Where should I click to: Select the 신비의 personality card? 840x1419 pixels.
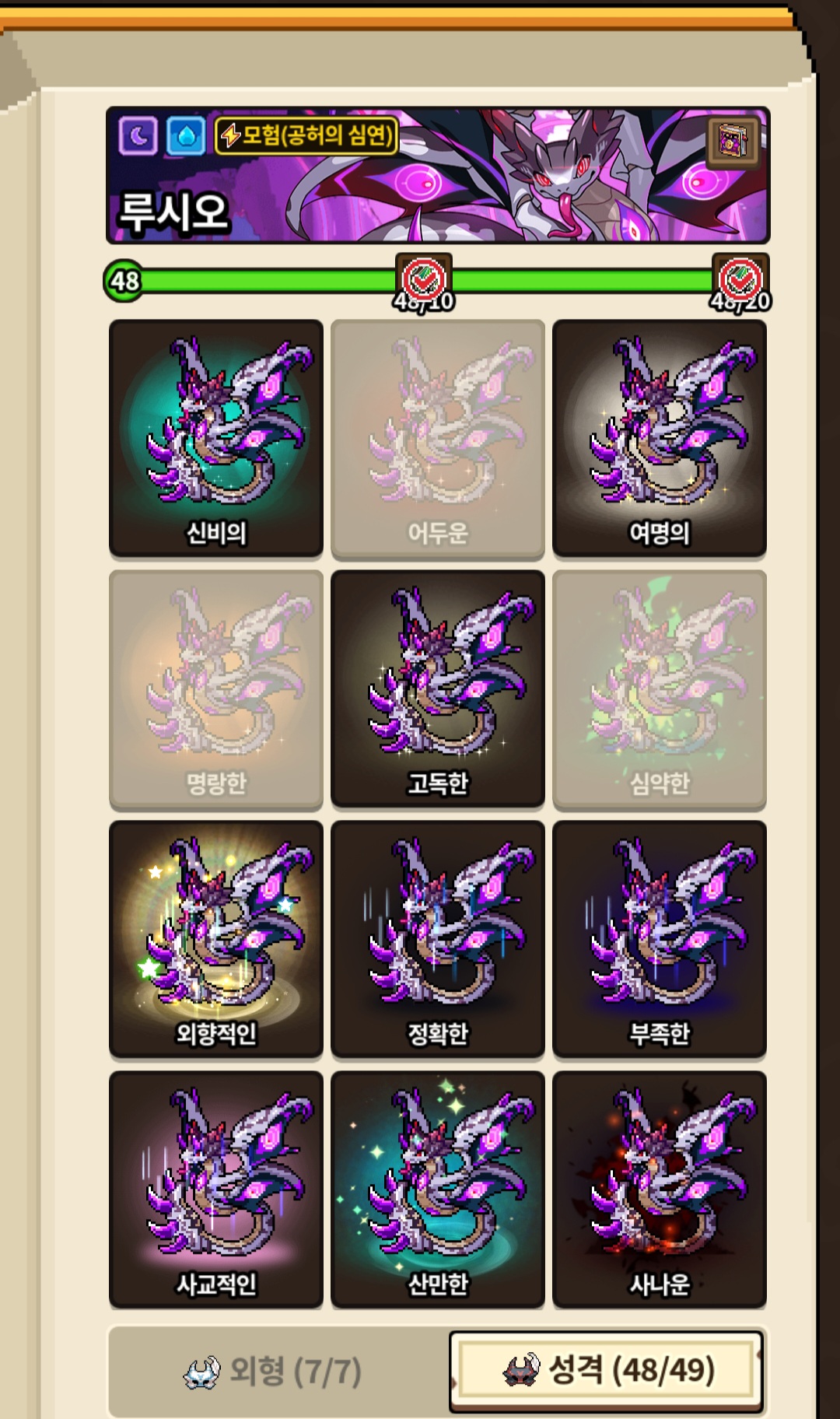[x=216, y=439]
